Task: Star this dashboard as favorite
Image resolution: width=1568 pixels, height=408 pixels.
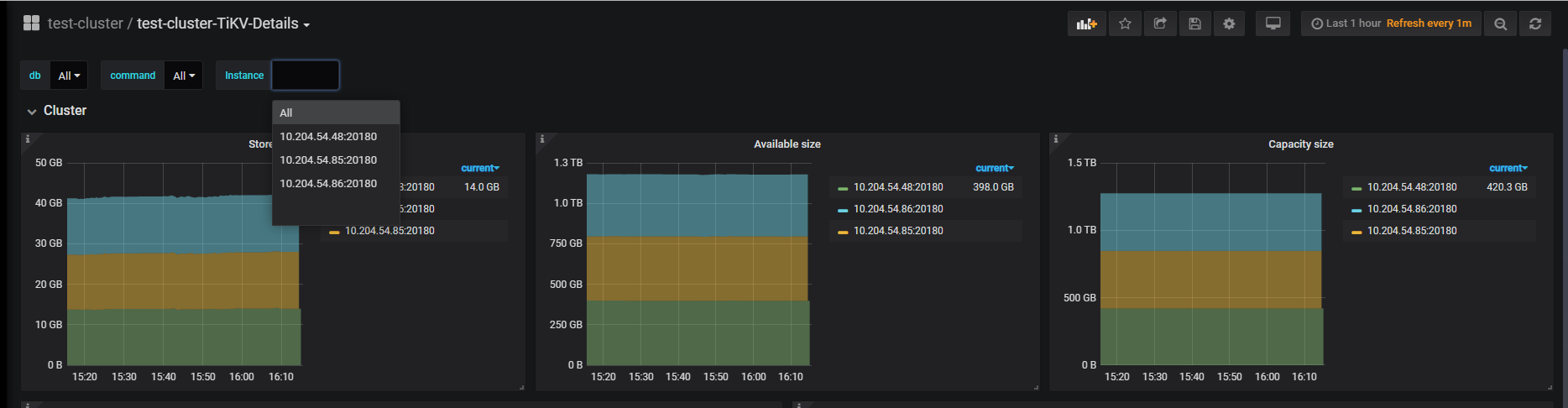Action: click(1125, 24)
